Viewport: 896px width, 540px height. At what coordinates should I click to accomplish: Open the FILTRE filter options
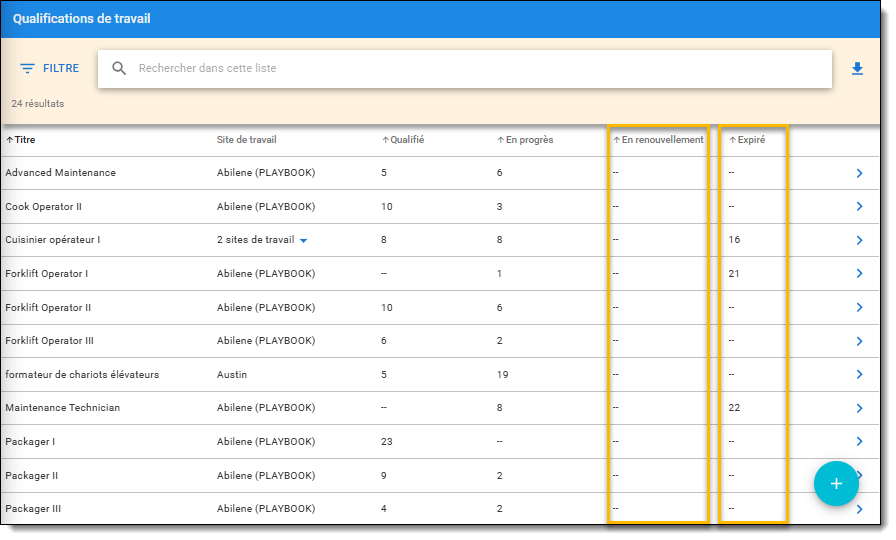coord(49,69)
